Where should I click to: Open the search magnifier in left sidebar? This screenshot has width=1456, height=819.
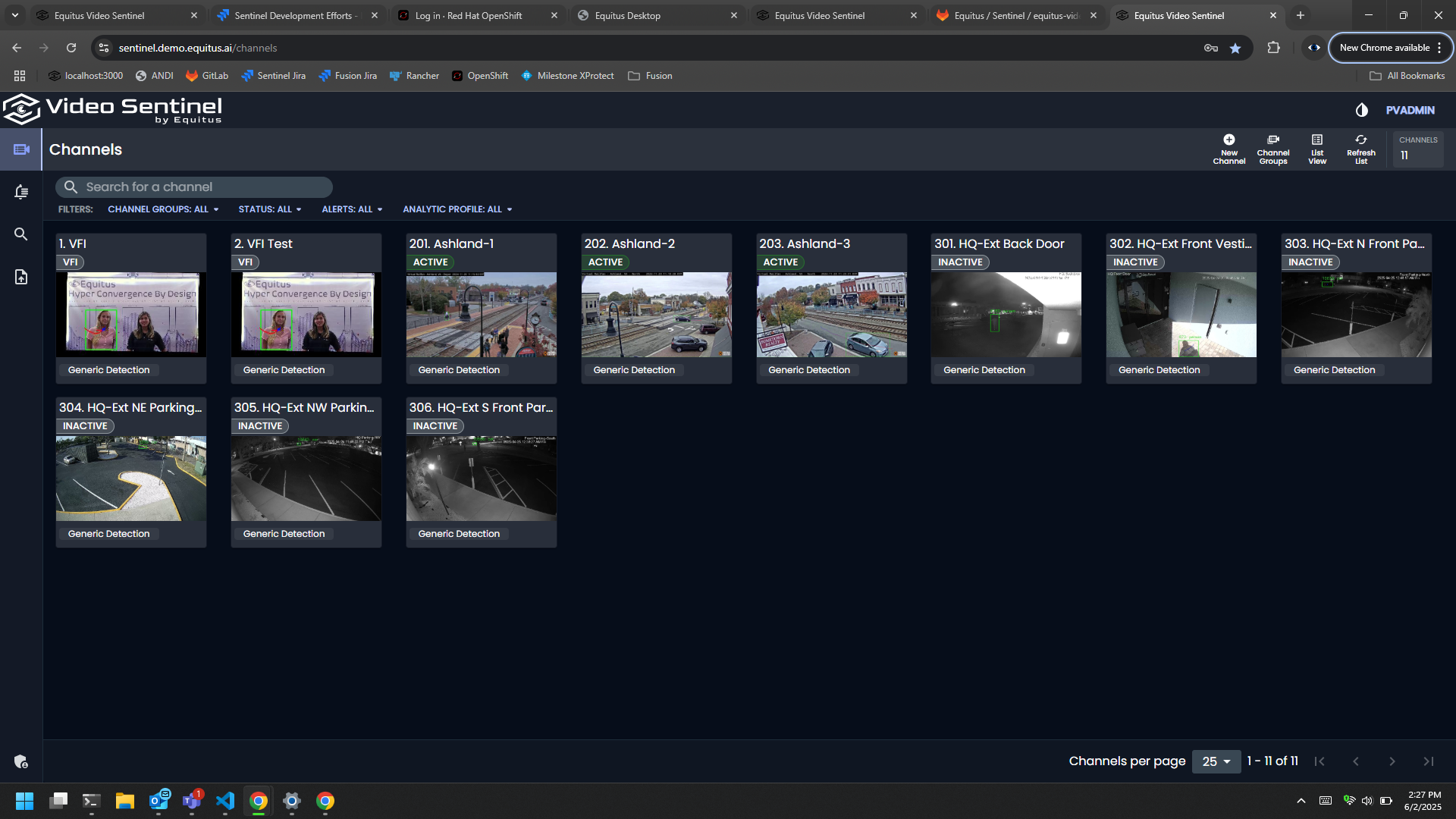21,234
